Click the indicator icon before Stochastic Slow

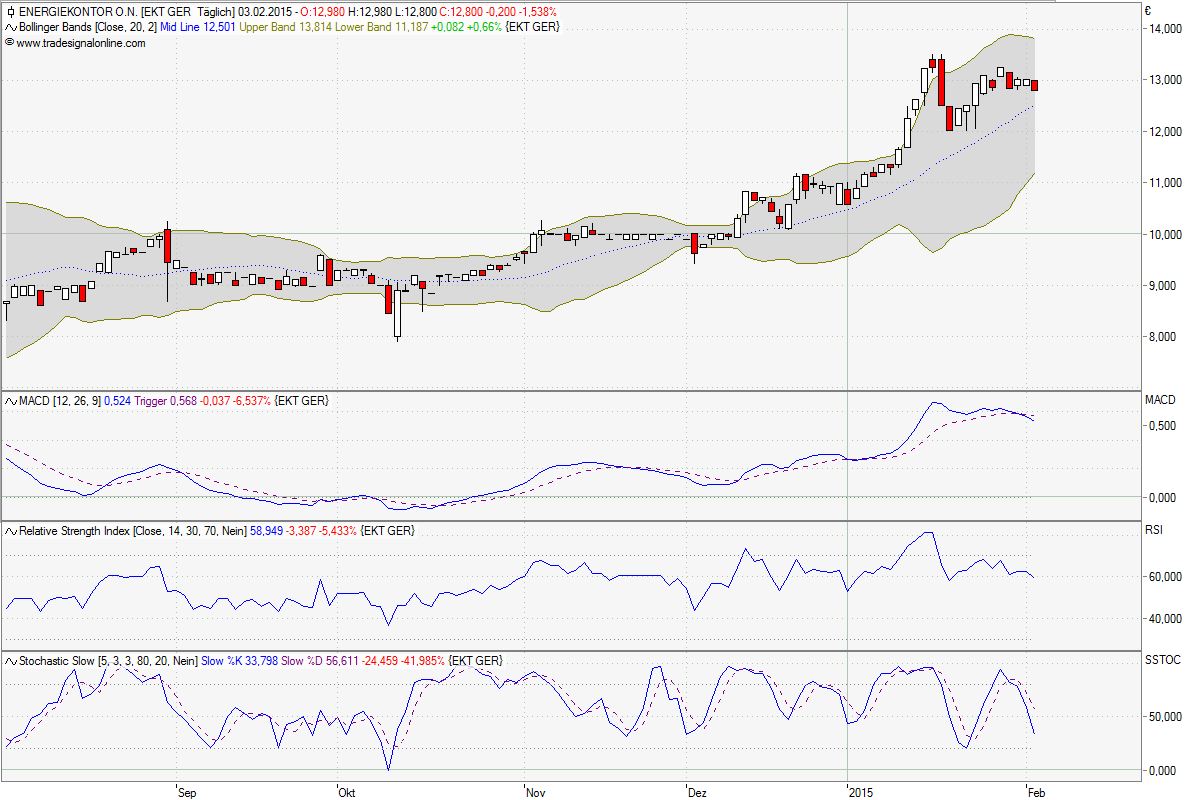pyautogui.click(x=10, y=662)
